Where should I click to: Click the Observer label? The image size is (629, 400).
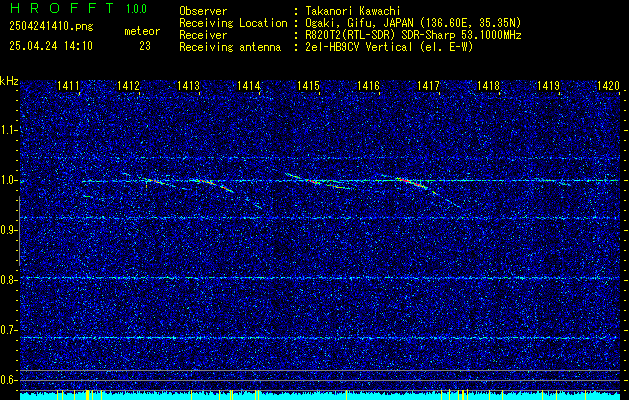click(x=203, y=11)
